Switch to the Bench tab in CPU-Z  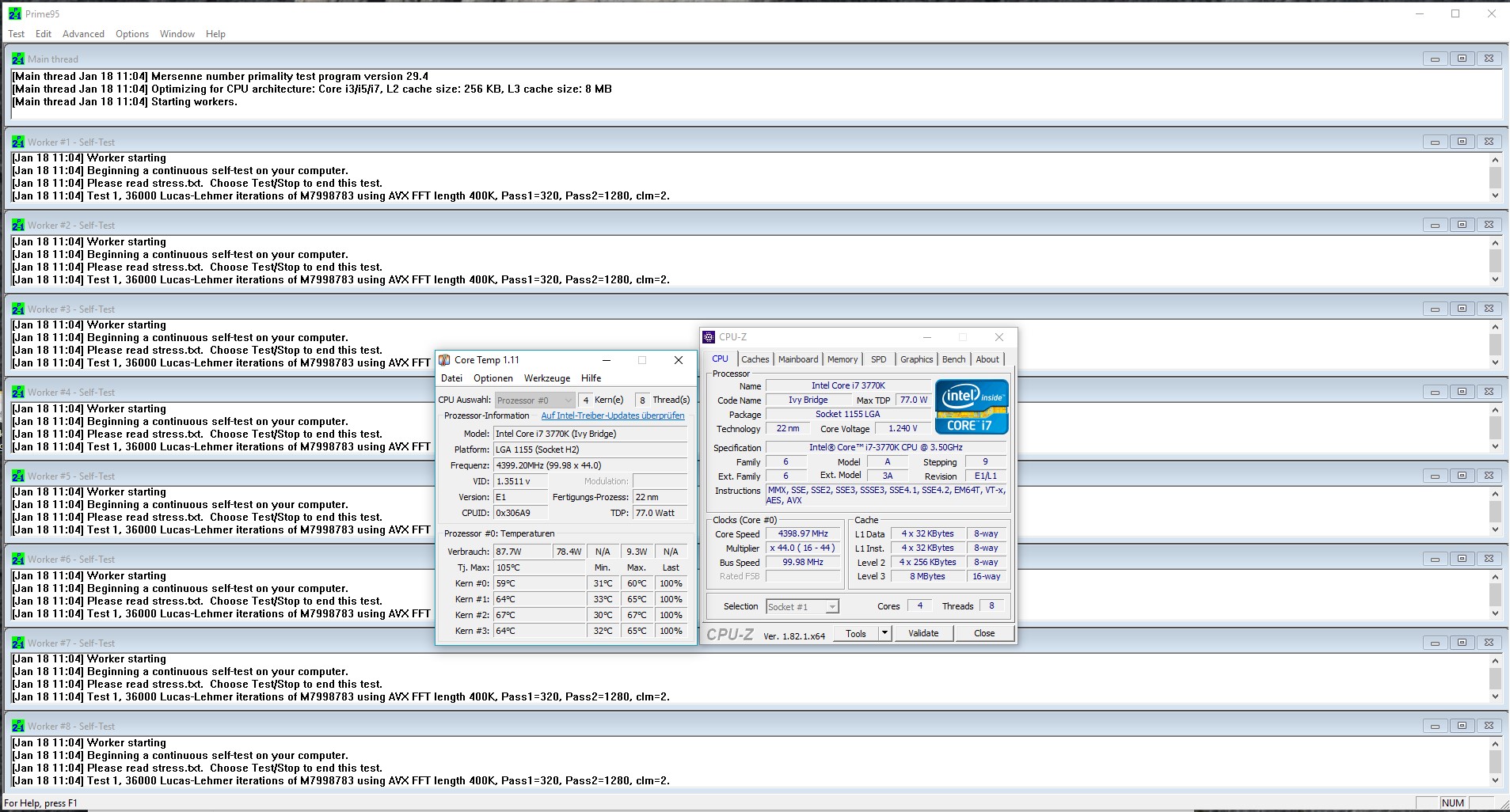(954, 359)
